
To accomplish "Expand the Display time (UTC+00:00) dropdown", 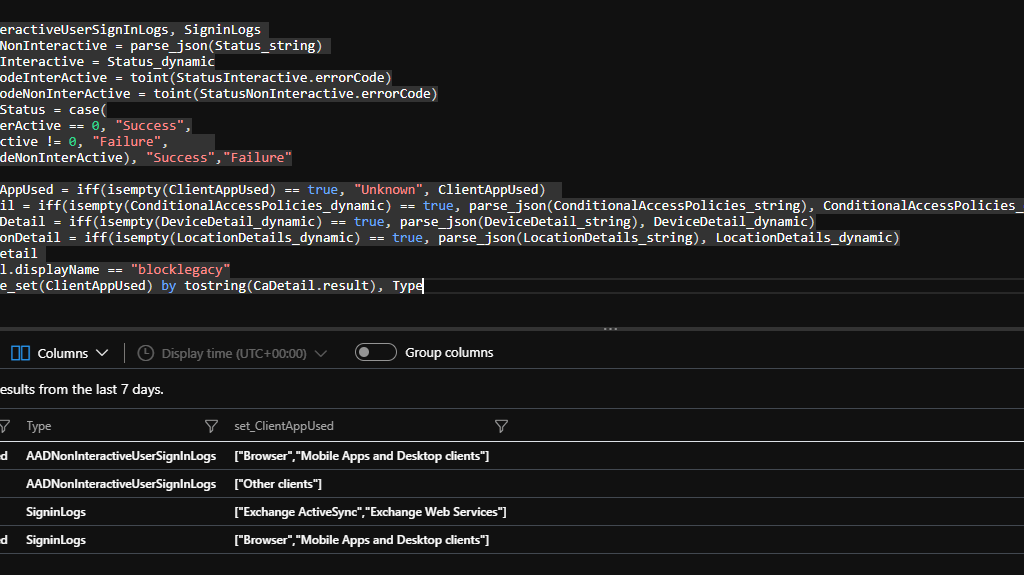I will tap(320, 353).
